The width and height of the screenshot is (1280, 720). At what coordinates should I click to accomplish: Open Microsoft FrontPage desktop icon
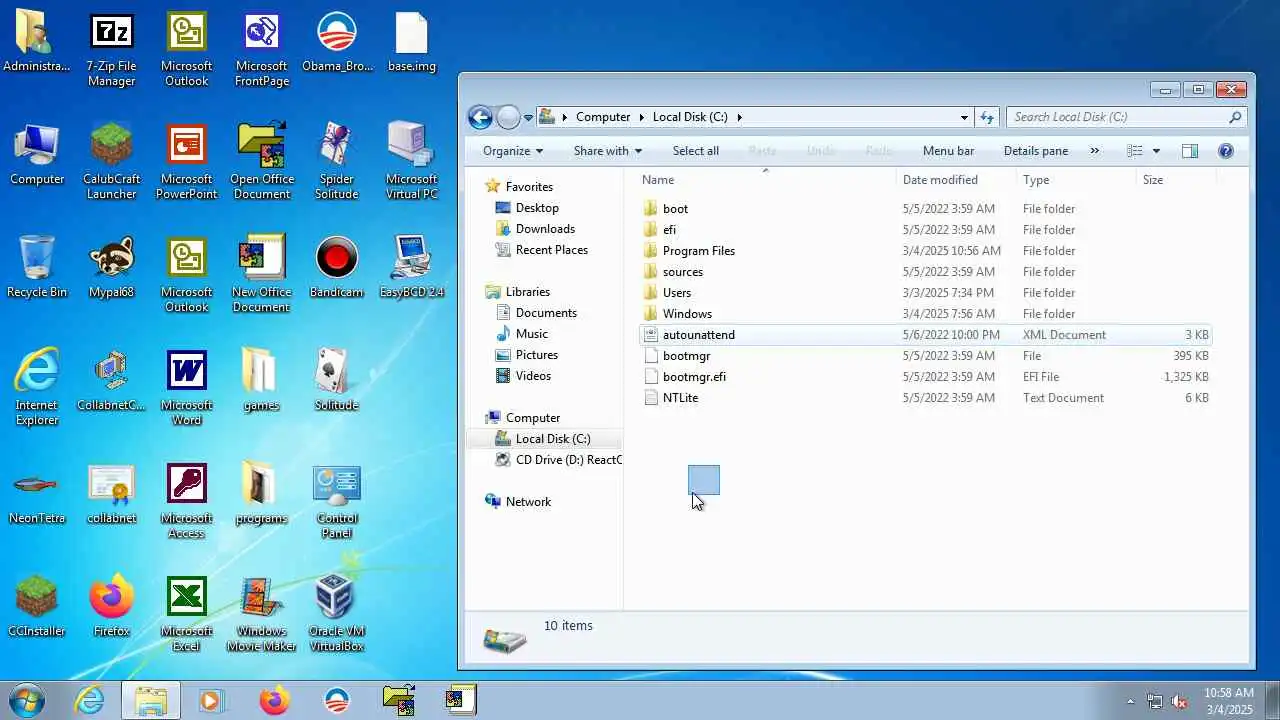tap(261, 50)
